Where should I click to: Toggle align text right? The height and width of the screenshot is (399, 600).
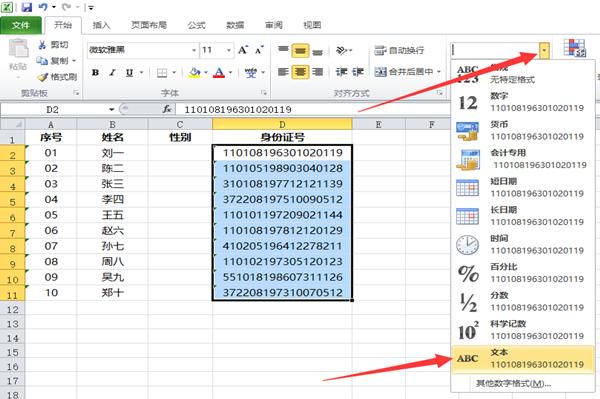pos(318,72)
